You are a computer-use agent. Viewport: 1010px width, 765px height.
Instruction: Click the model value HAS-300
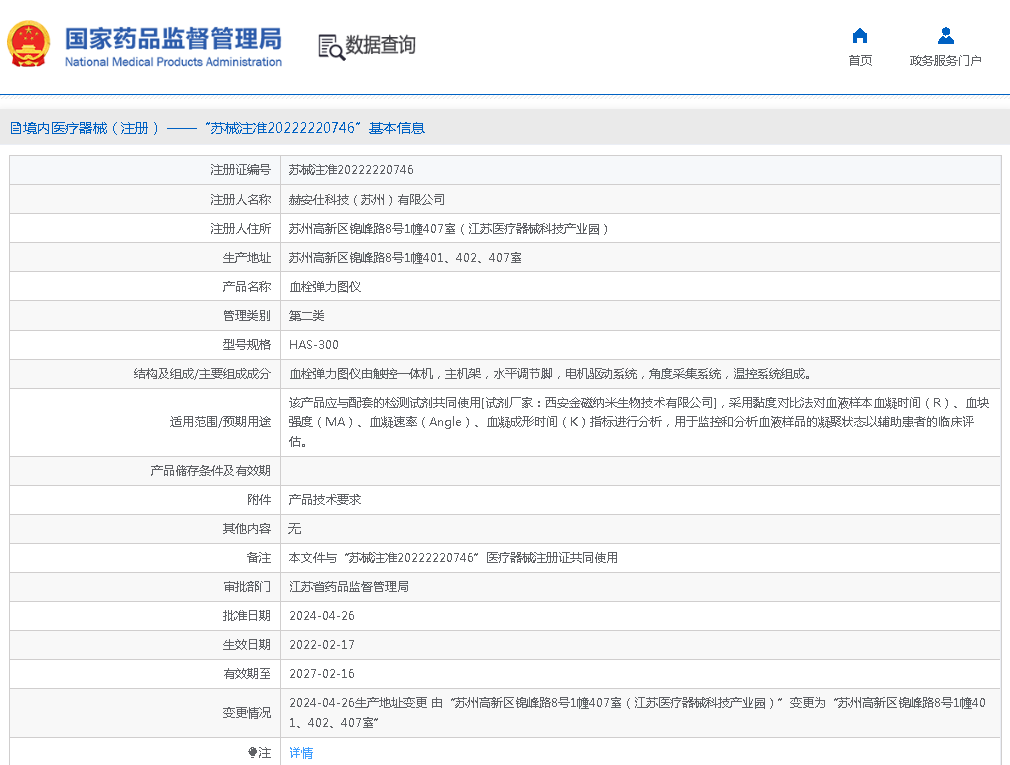314,345
